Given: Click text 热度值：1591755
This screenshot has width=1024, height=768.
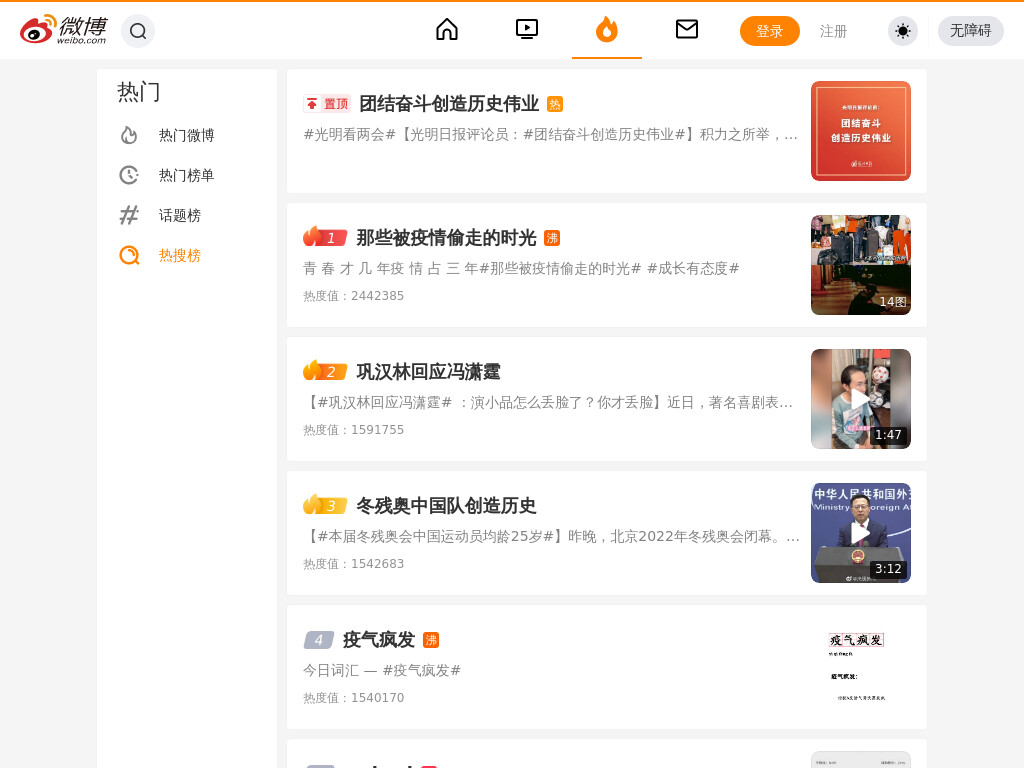Looking at the screenshot, I should point(353,430).
